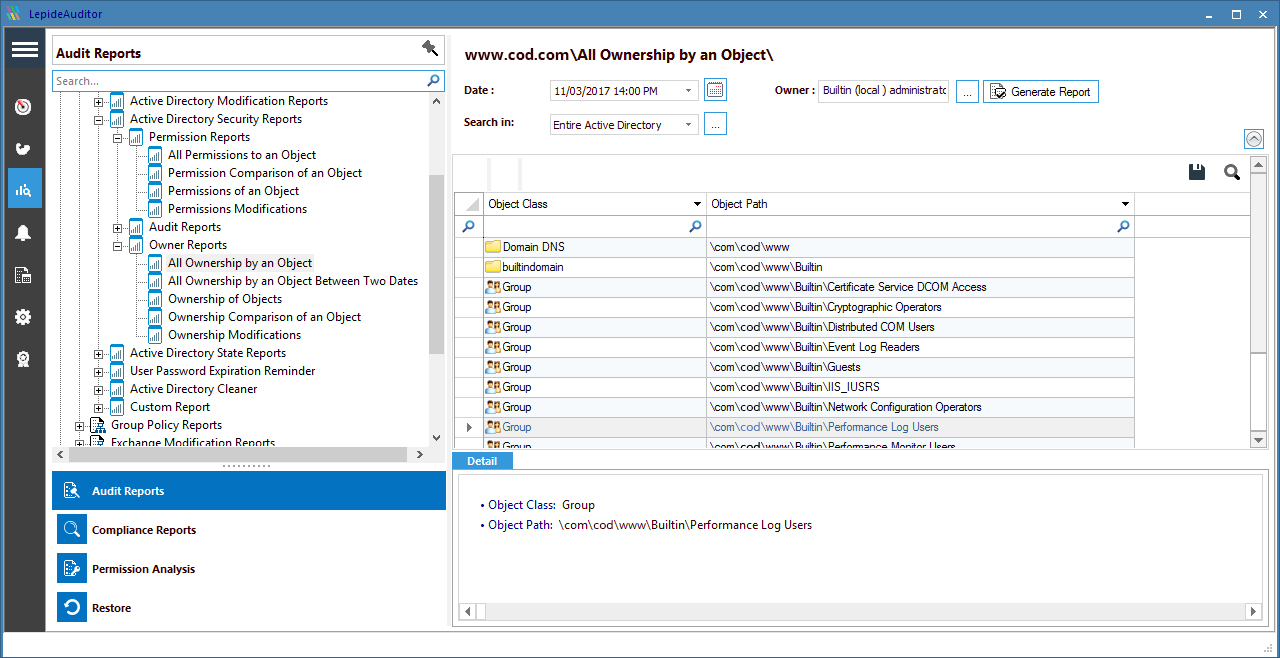Click the Generate Report button
Viewport: 1280px width, 658px height.
point(1040,91)
